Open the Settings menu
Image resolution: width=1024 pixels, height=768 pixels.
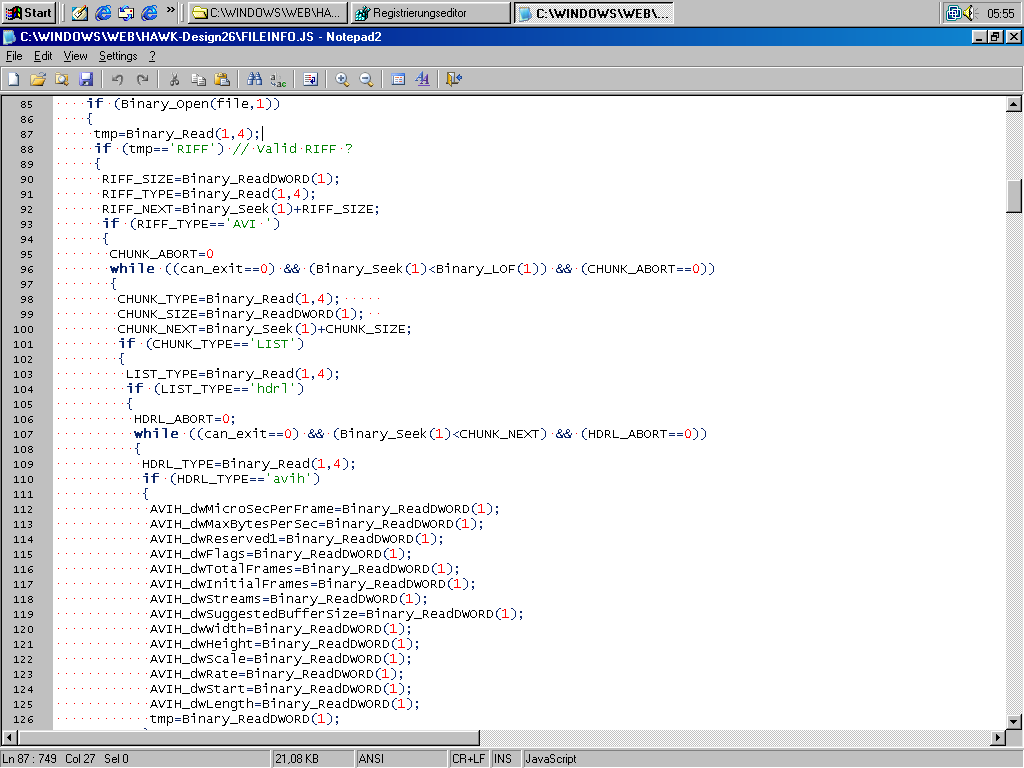click(118, 56)
